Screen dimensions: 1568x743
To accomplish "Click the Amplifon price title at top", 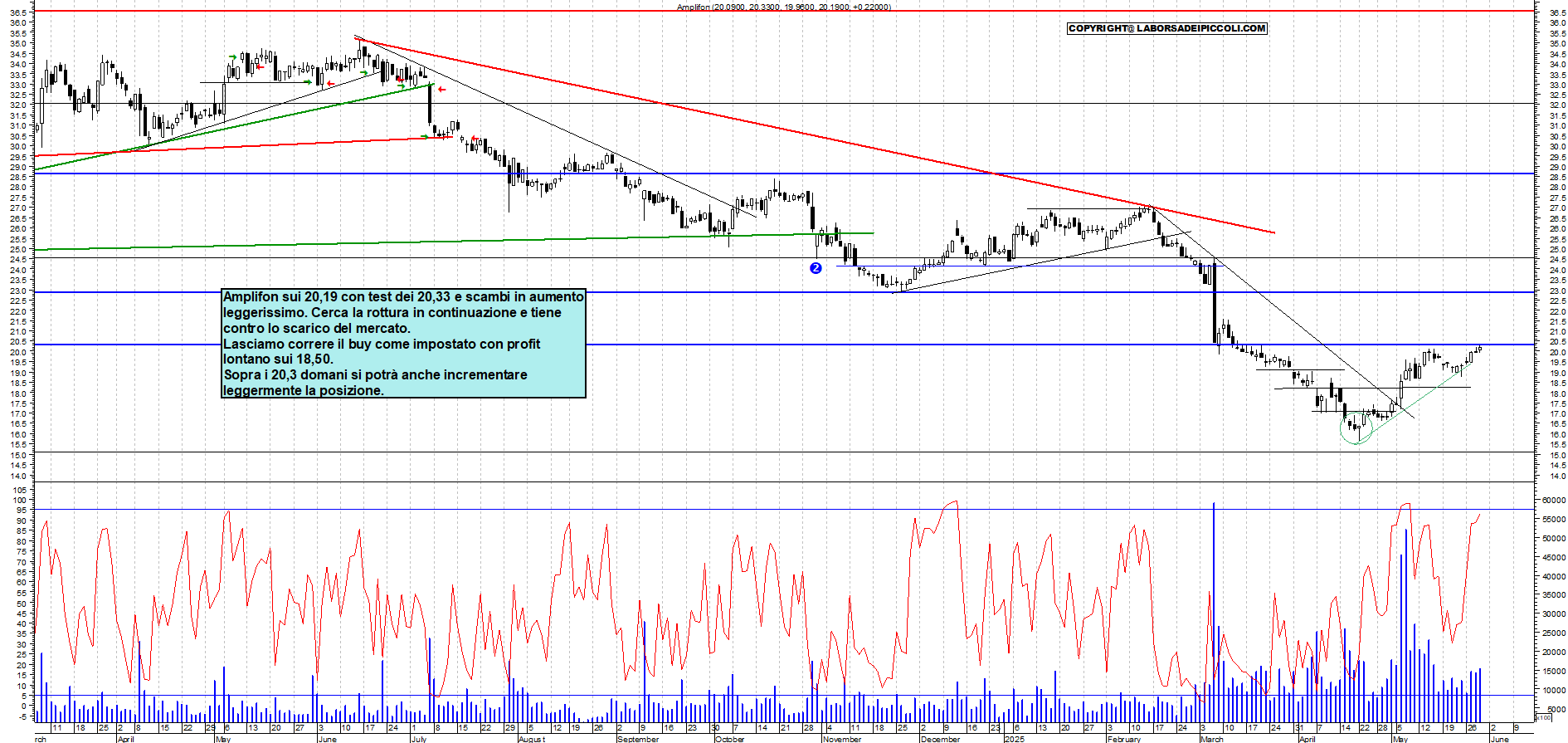I will pos(784,7).
